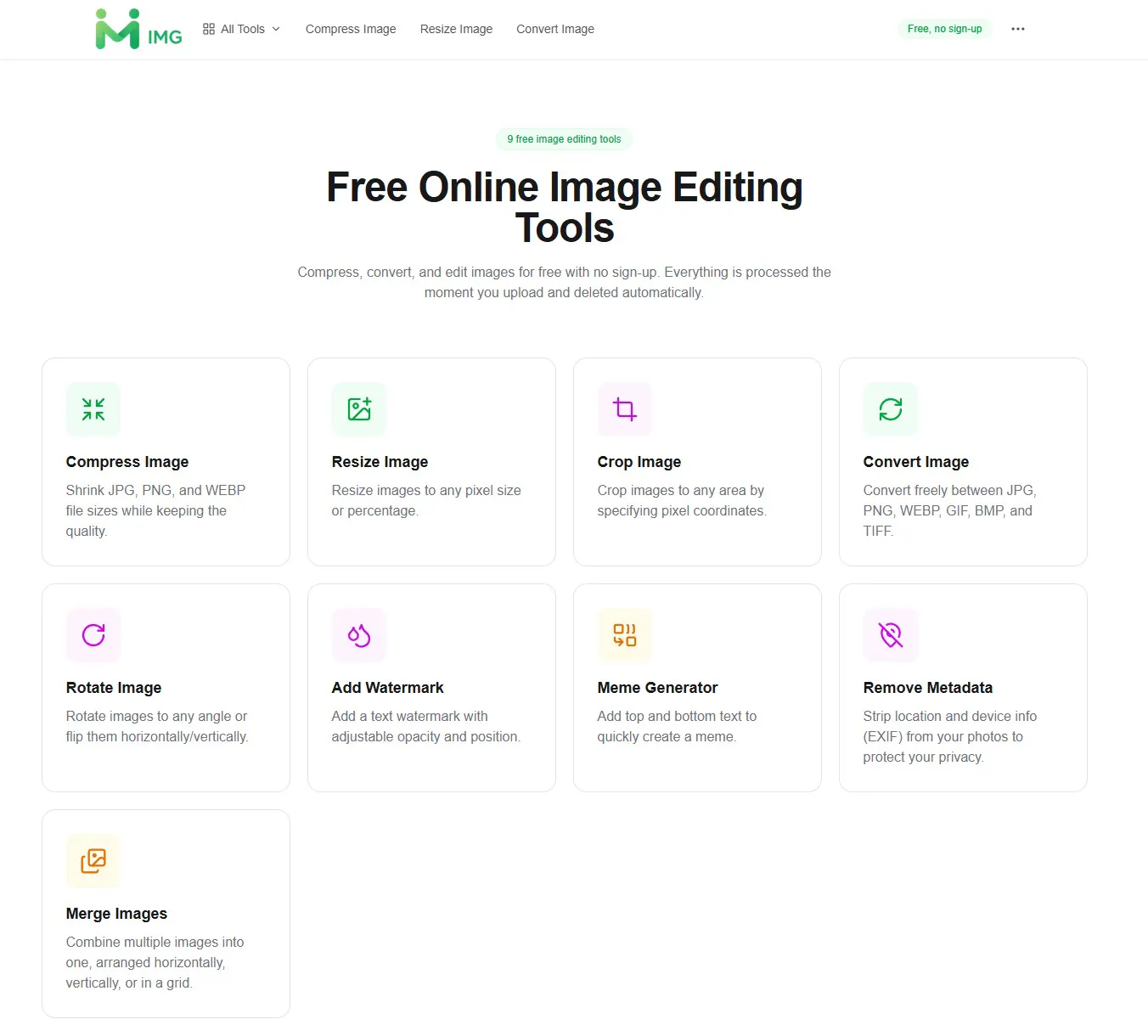Click 'Strip location and device info' description
Viewport: 1148px width, 1036px height.
point(950,736)
